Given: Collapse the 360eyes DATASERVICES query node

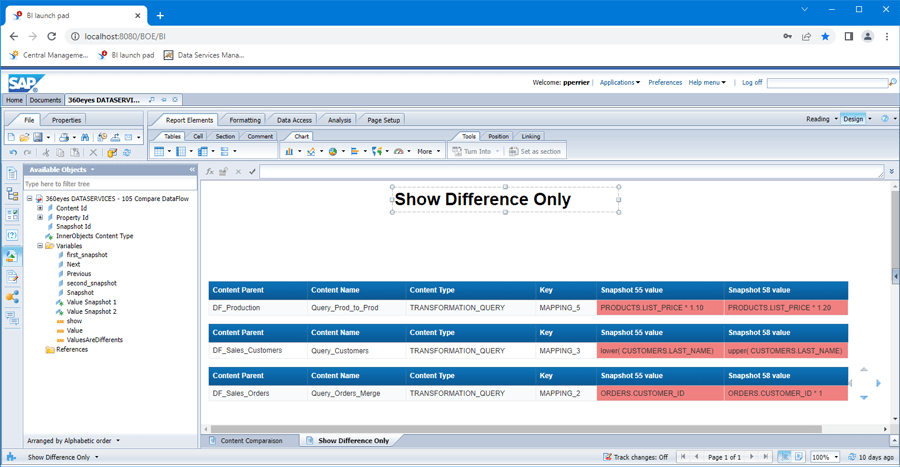Looking at the screenshot, I should pyautogui.click(x=29, y=199).
